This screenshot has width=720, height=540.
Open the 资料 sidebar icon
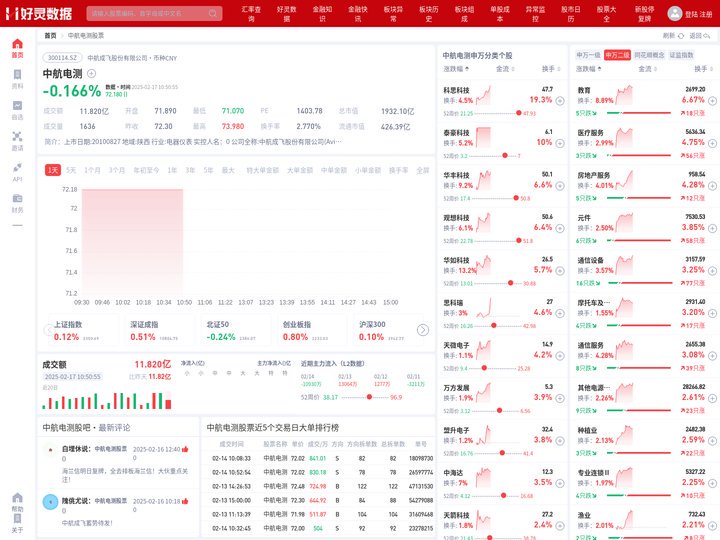click(17, 74)
